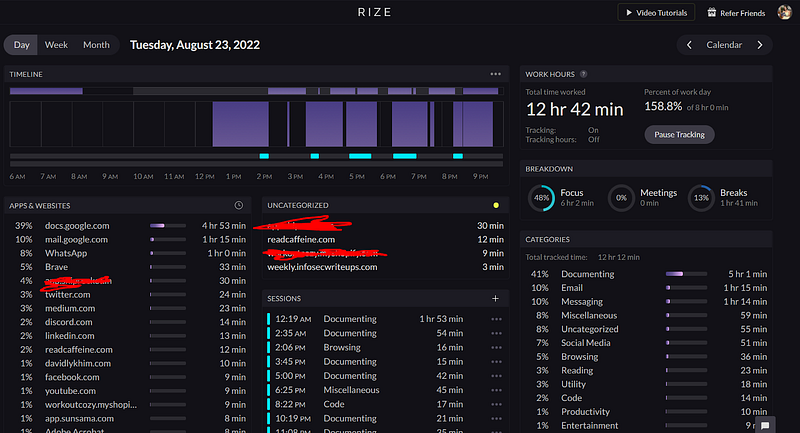Select the Messaging category row
The height and width of the screenshot is (433, 800).
click(x=646, y=301)
